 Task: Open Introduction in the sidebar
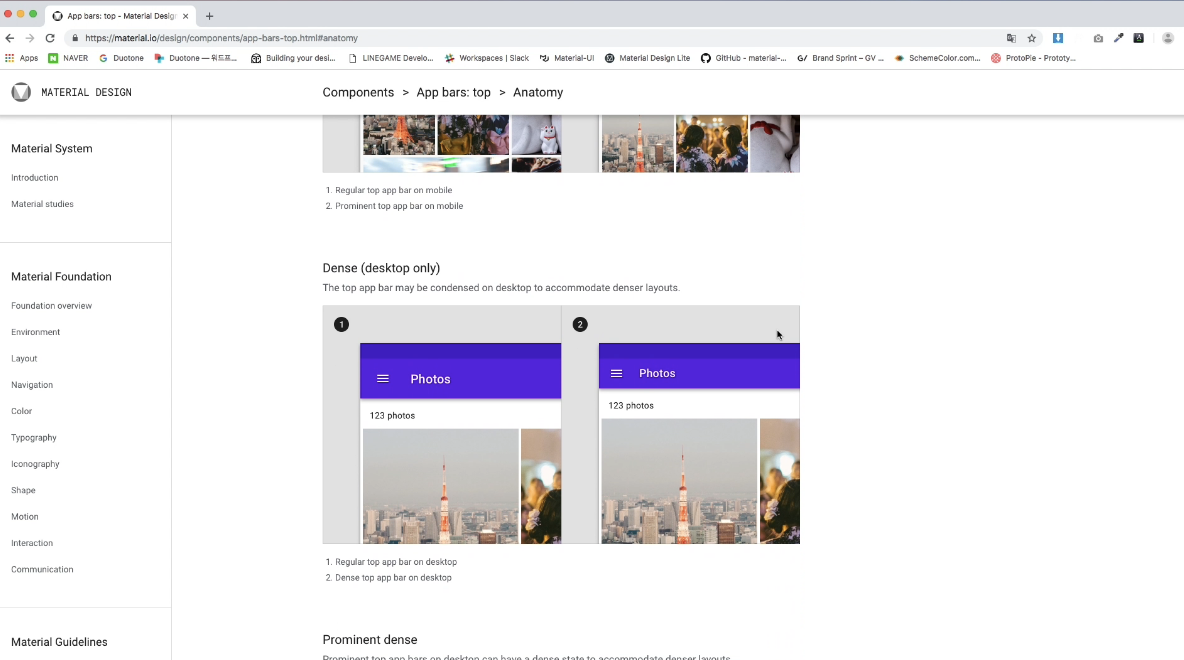[x=35, y=177]
